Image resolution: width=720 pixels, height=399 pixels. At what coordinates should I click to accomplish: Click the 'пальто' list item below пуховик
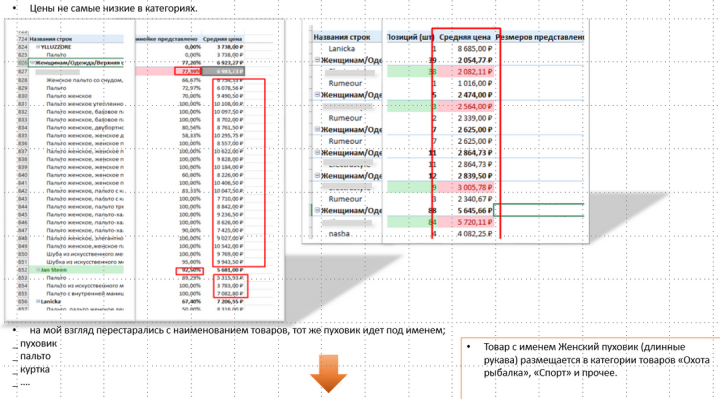35,356
